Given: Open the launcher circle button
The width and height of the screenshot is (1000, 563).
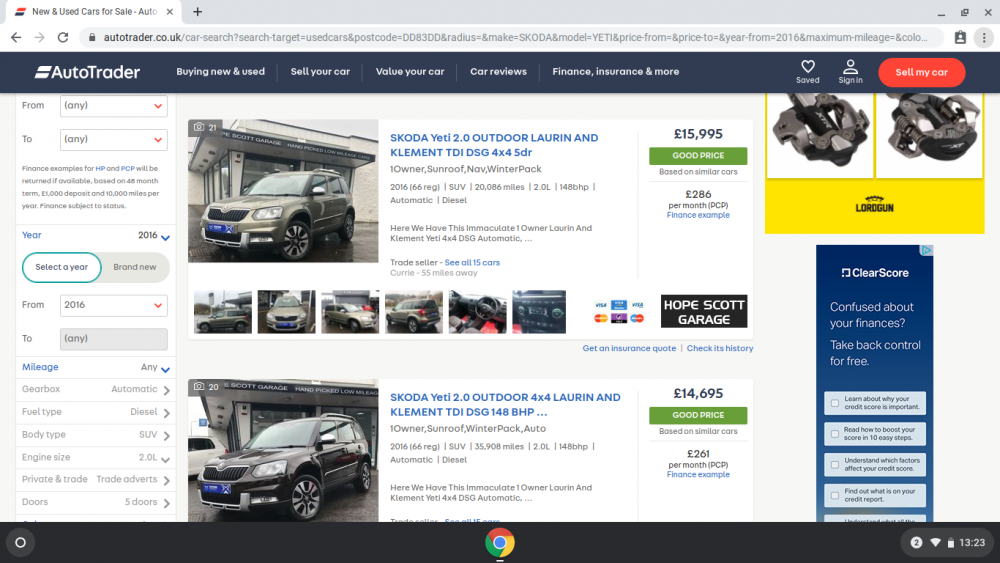Looking at the screenshot, I should pos(20,543).
